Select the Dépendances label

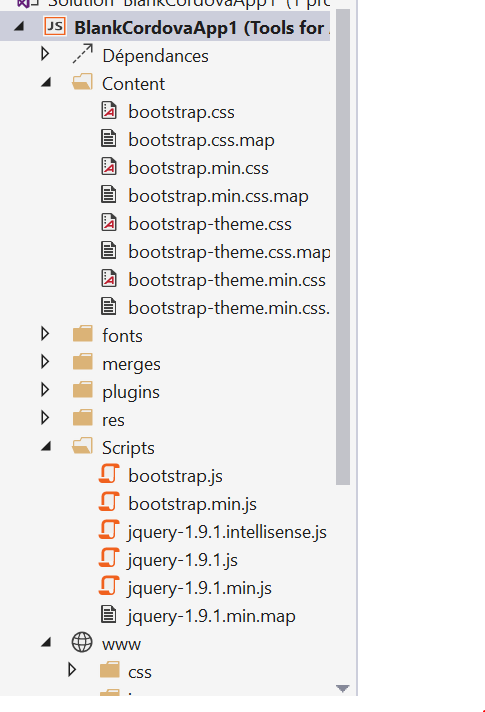pos(155,56)
